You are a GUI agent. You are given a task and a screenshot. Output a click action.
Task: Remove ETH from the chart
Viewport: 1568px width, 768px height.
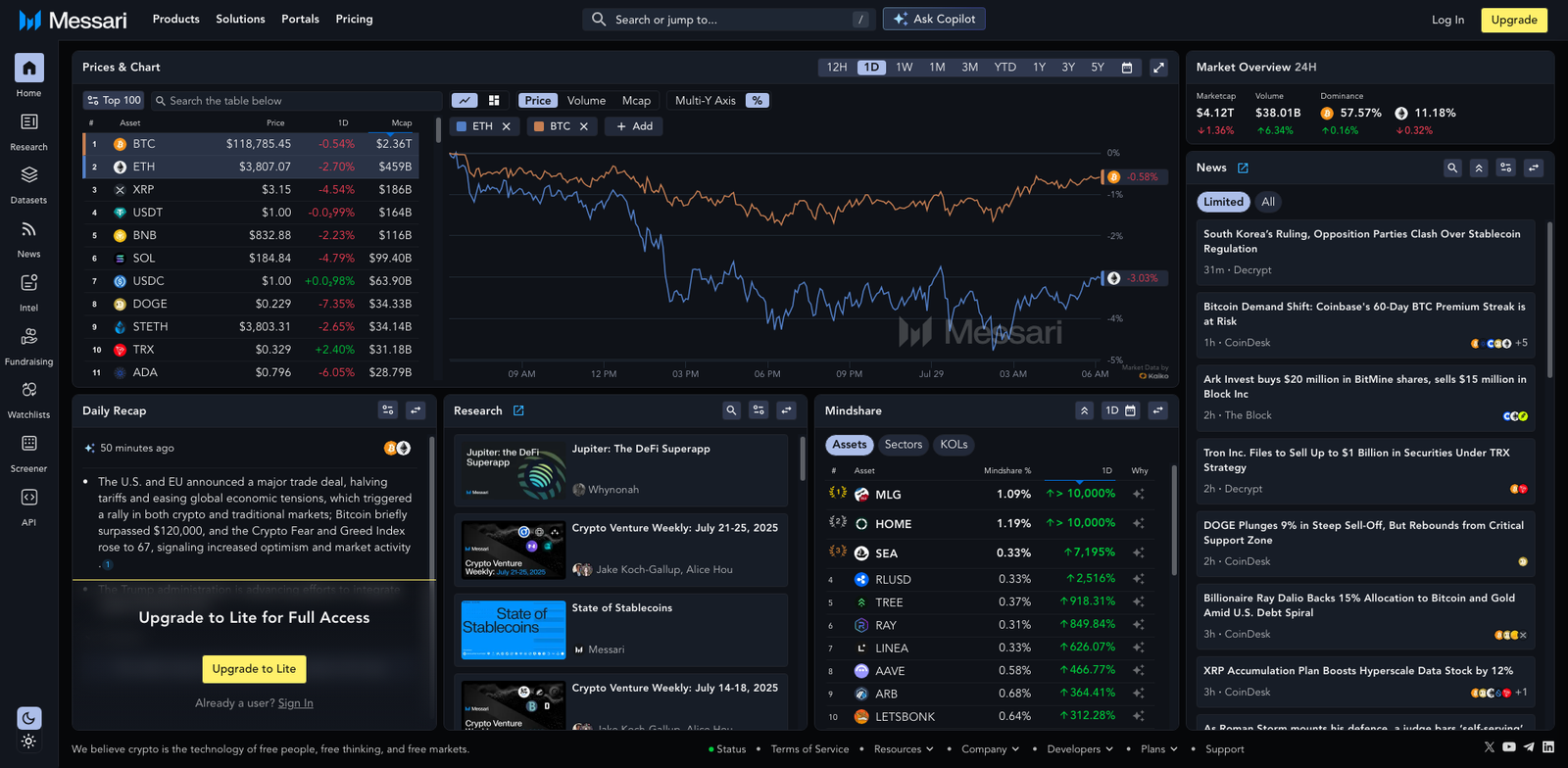coord(507,126)
